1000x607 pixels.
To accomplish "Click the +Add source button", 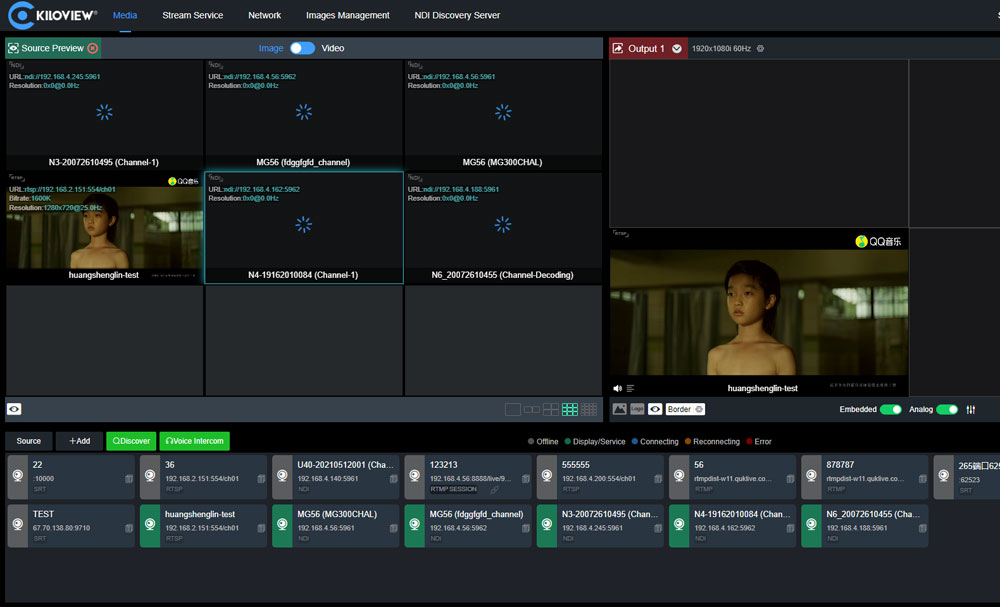I will 80,441.
